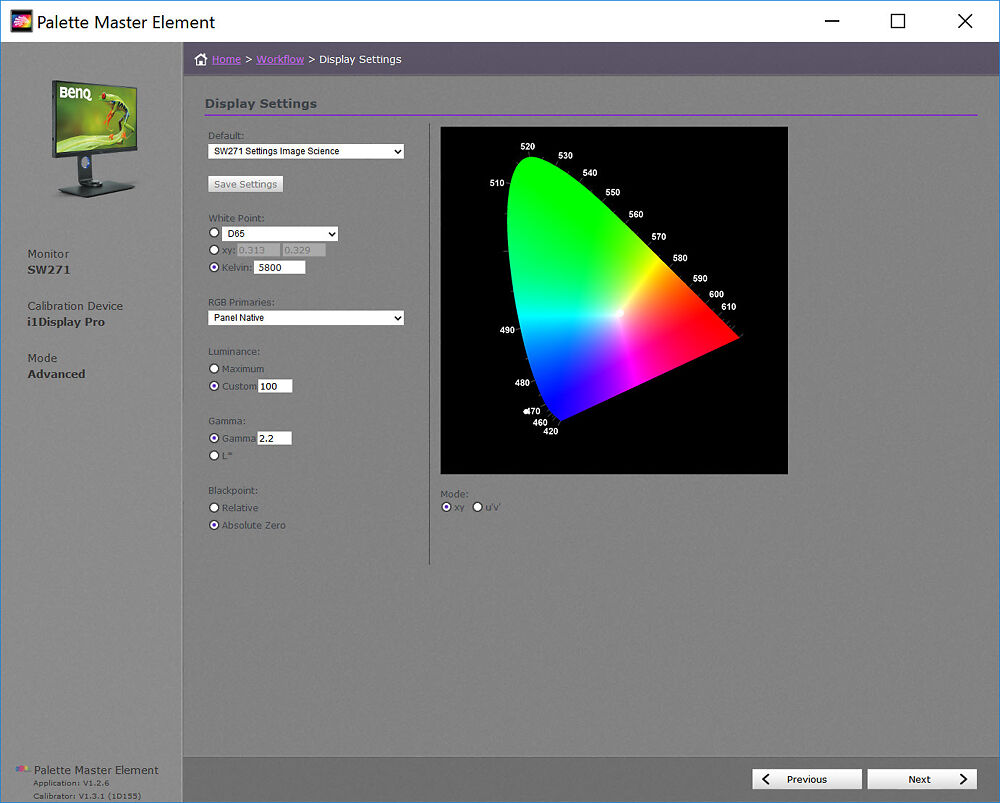This screenshot has height=803, width=1000.
Task: Select the xy white point option
Action: point(214,250)
